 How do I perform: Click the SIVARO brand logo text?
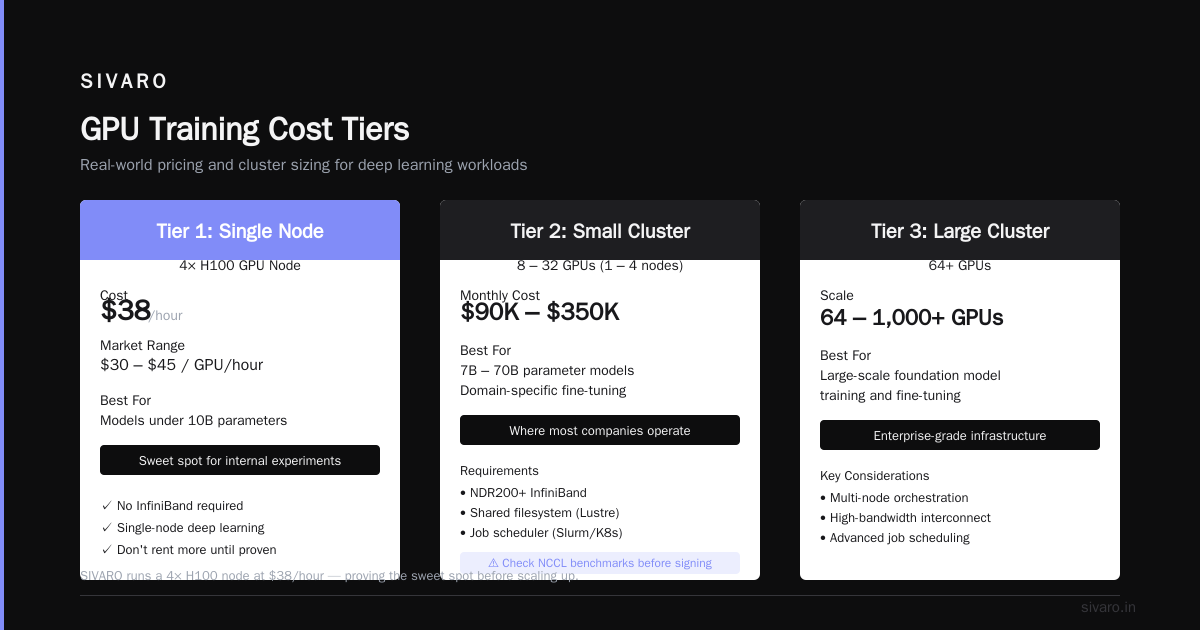tap(124, 82)
